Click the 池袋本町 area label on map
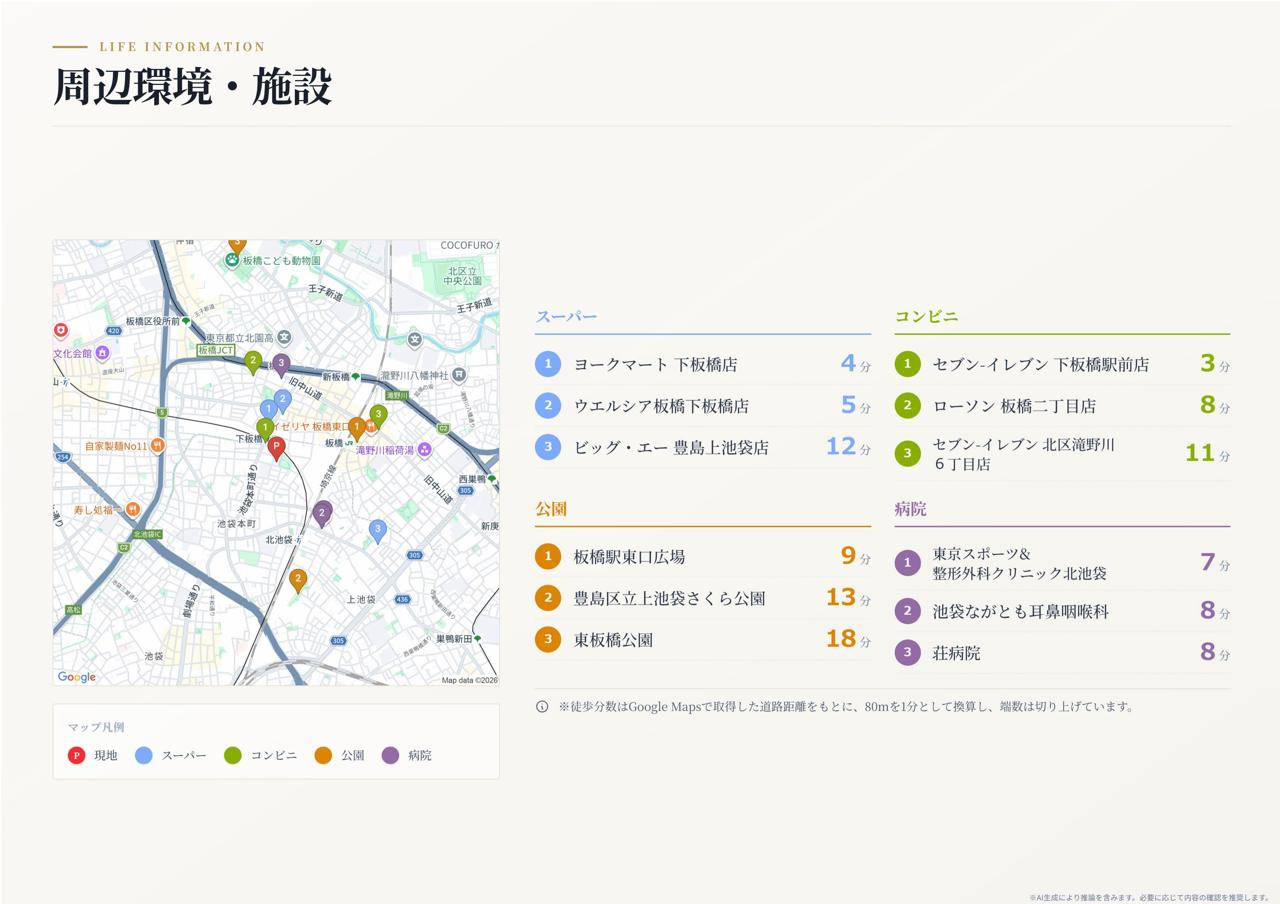The height and width of the screenshot is (904, 1280). (x=236, y=524)
